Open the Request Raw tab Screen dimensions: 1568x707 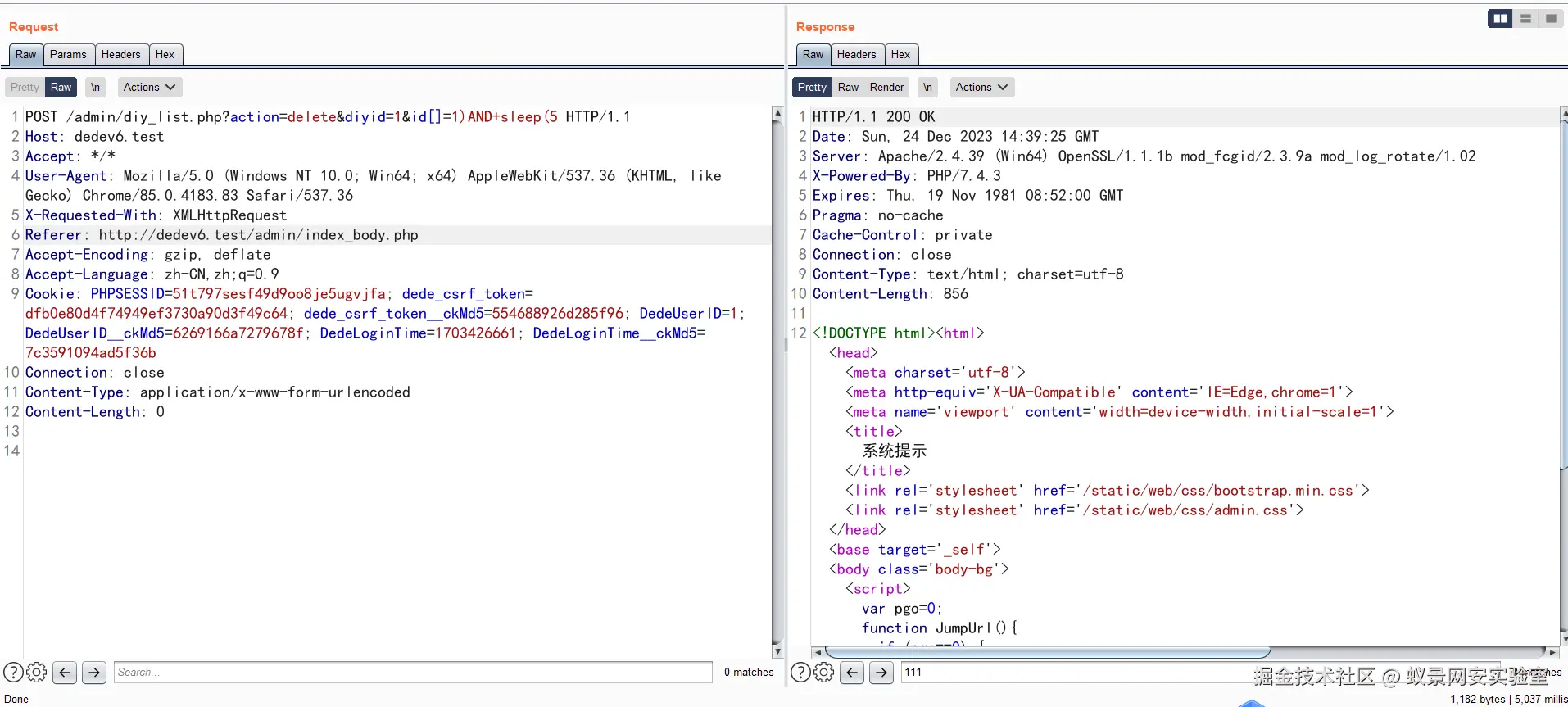point(26,54)
